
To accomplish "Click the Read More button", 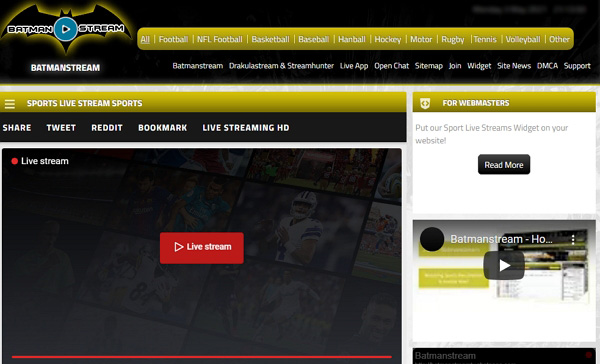I will click(x=504, y=165).
